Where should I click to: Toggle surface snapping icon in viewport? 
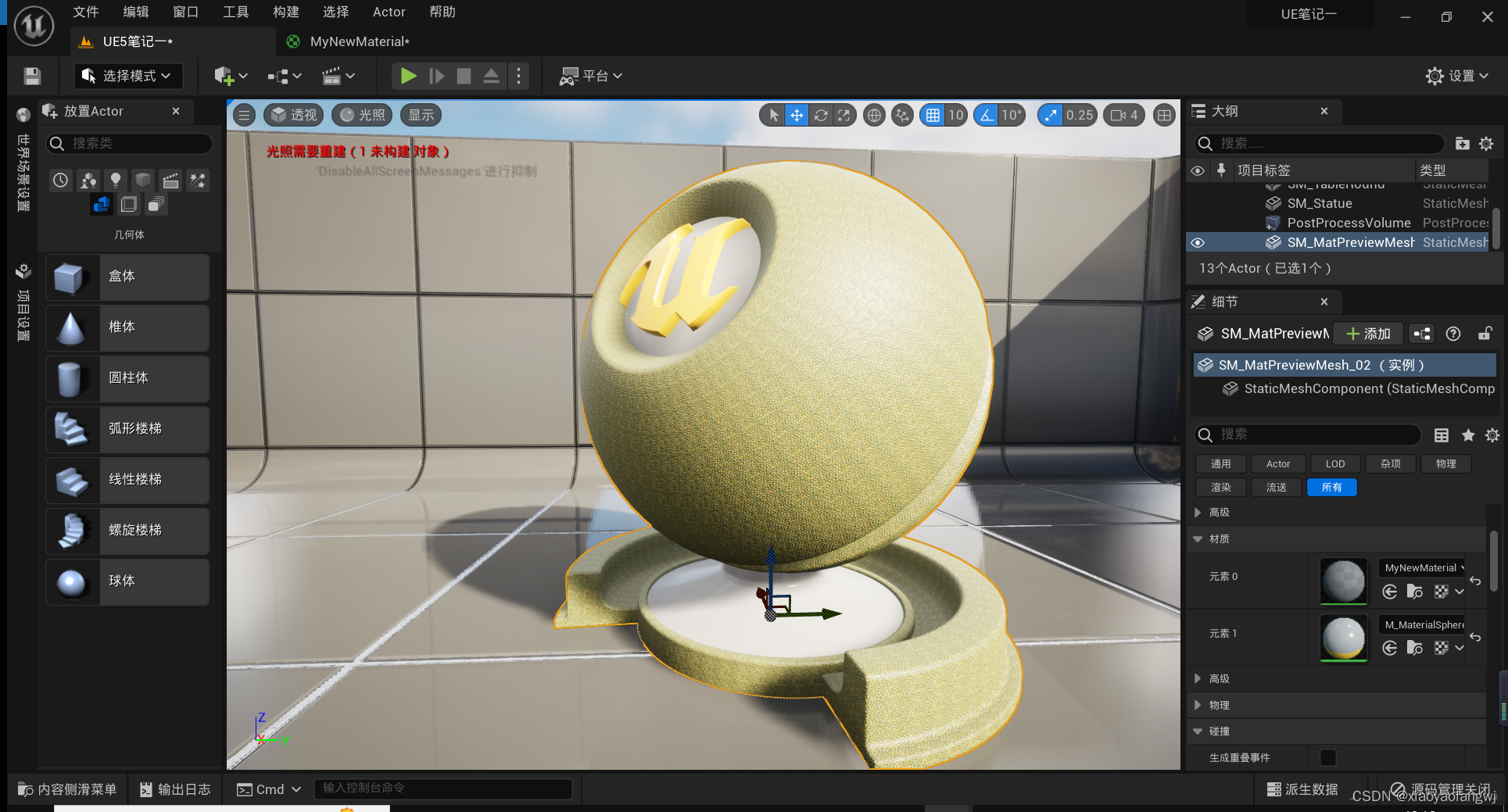[x=902, y=115]
